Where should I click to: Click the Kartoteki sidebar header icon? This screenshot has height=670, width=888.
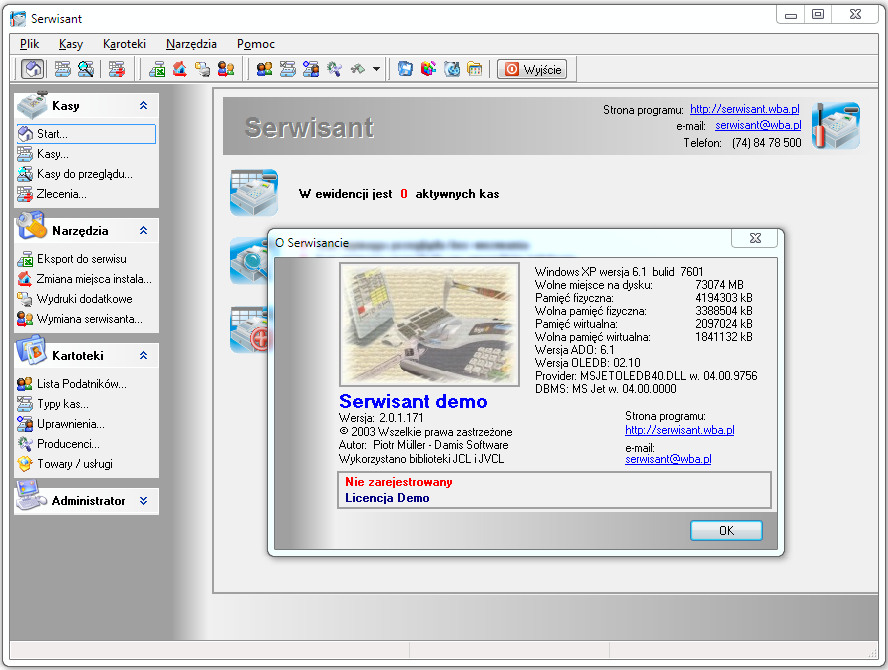click(x=31, y=350)
